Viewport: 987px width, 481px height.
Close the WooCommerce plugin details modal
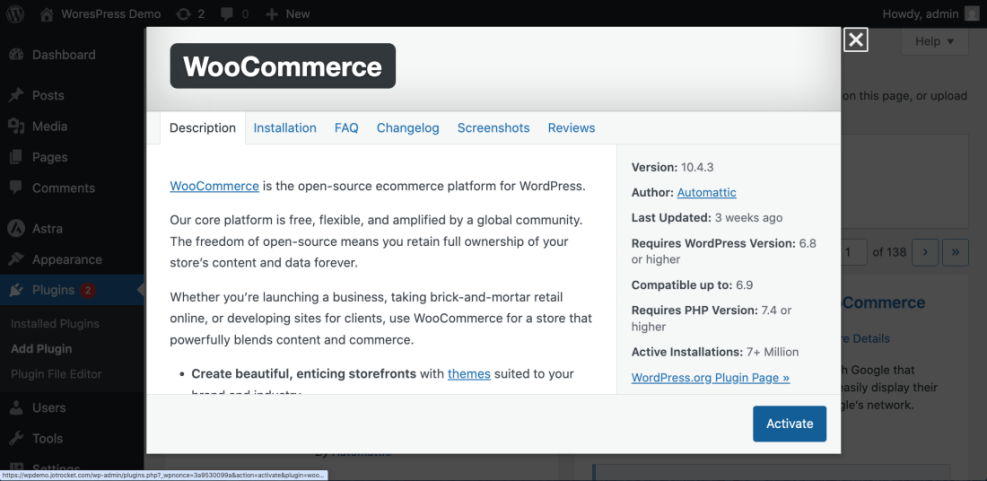855,40
